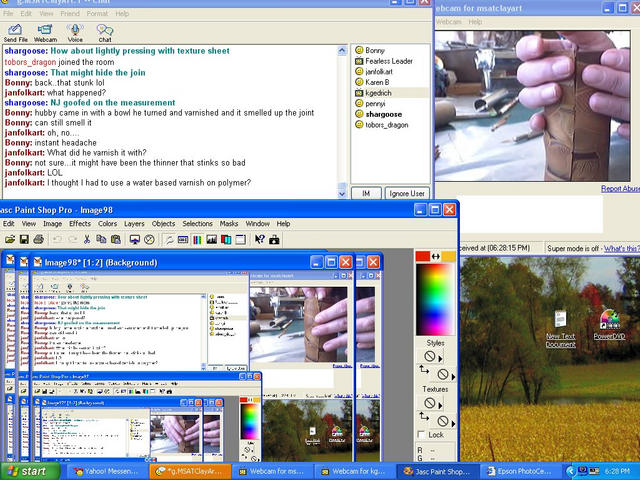Paste clipboard in Paint Shop Pro toolbar

click(x=116, y=240)
